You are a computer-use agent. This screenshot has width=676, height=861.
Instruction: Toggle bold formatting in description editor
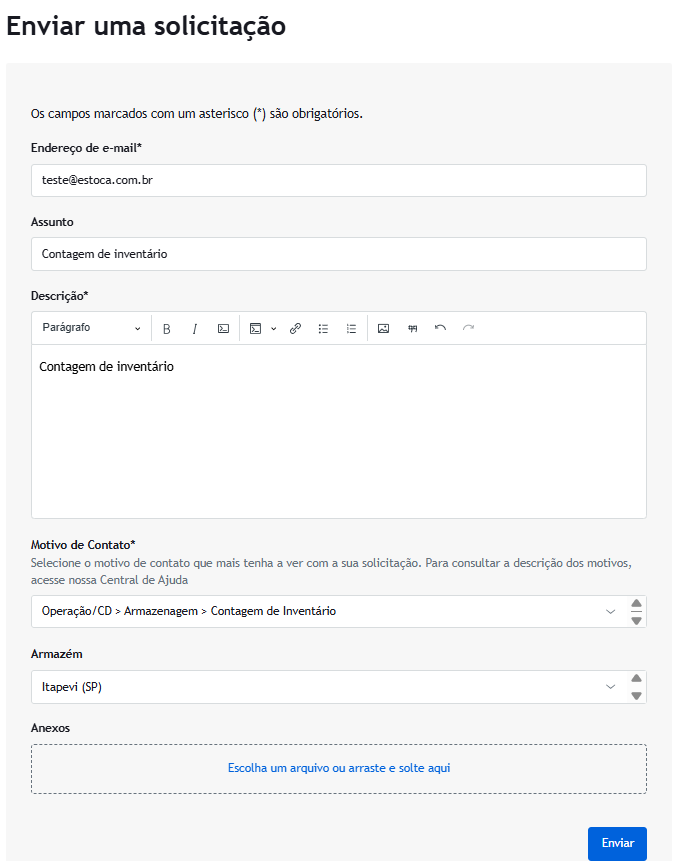pos(167,328)
